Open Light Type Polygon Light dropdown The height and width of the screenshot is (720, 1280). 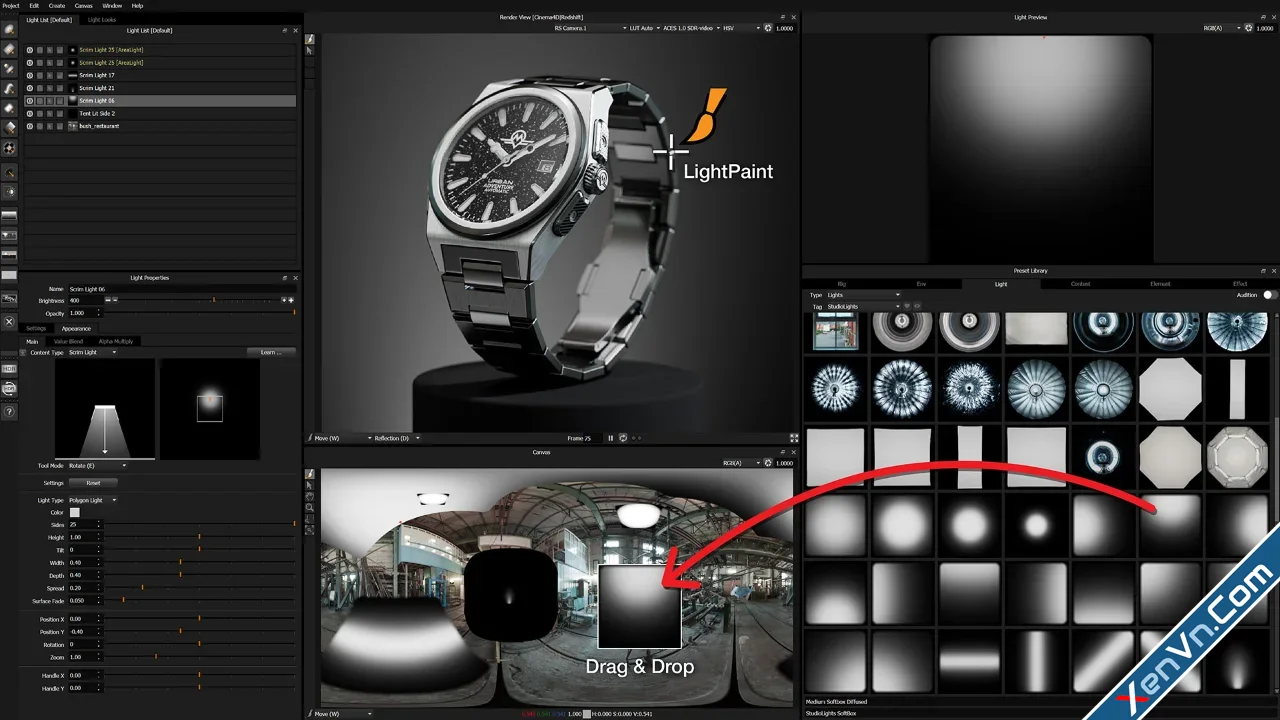coord(92,500)
